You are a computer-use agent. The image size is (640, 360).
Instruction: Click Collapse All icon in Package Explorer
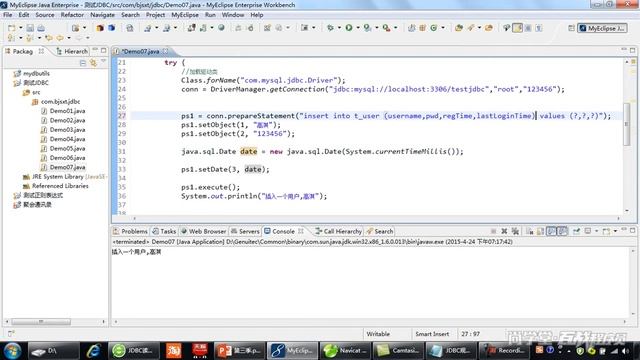tap(83, 63)
